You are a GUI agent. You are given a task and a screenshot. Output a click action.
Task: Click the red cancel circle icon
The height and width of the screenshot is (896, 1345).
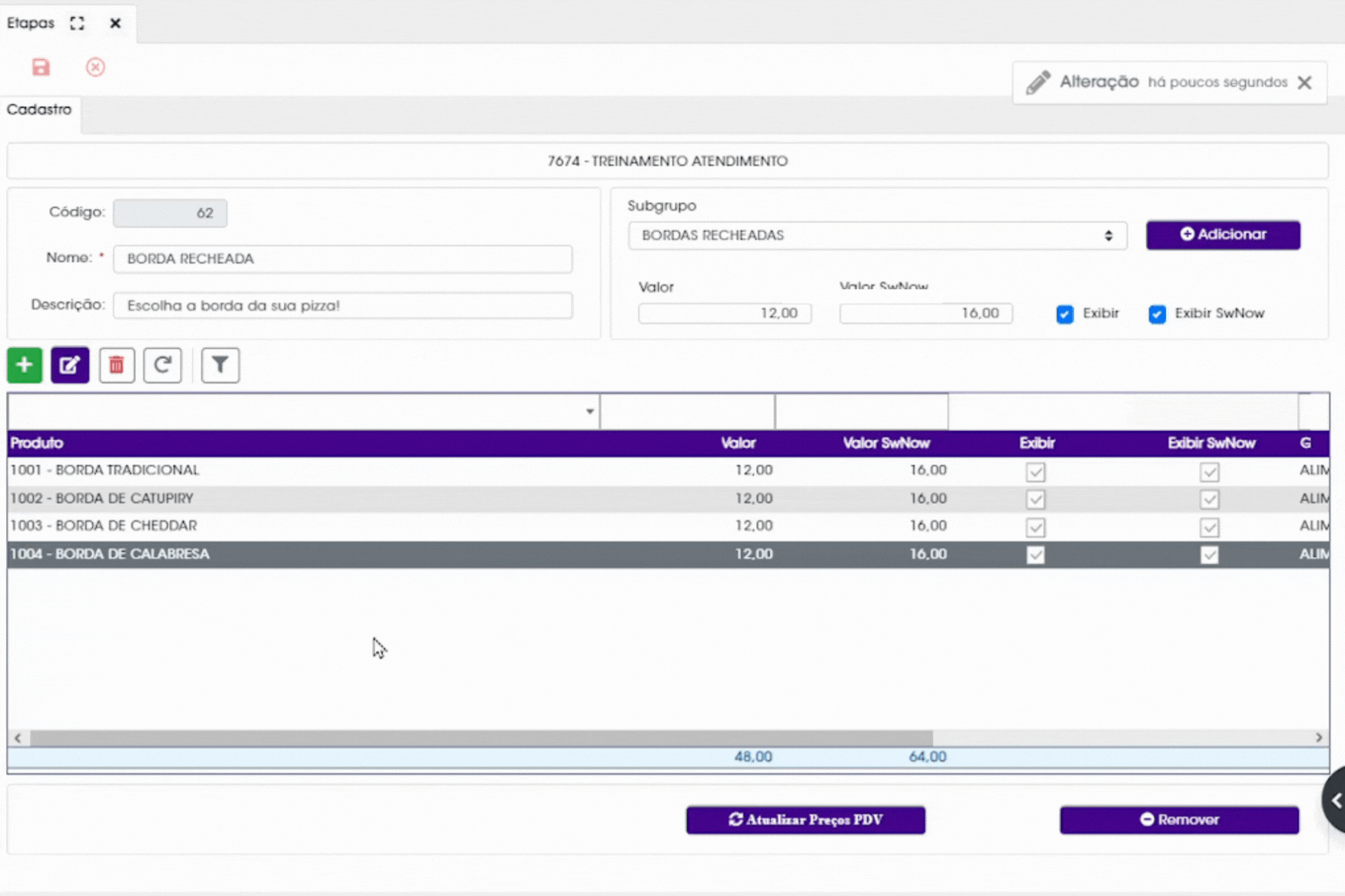click(95, 68)
